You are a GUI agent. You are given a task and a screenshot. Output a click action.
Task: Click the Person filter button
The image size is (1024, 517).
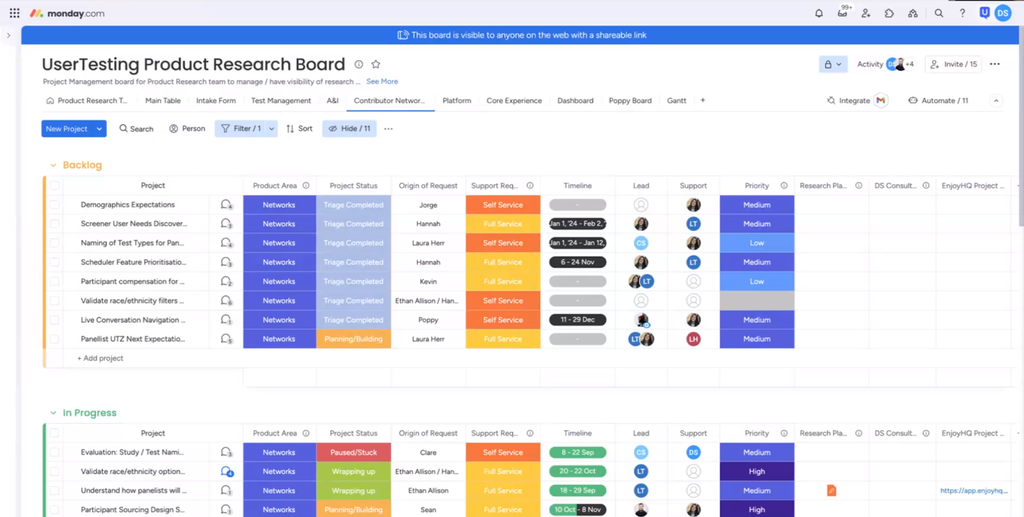(x=187, y=129)
